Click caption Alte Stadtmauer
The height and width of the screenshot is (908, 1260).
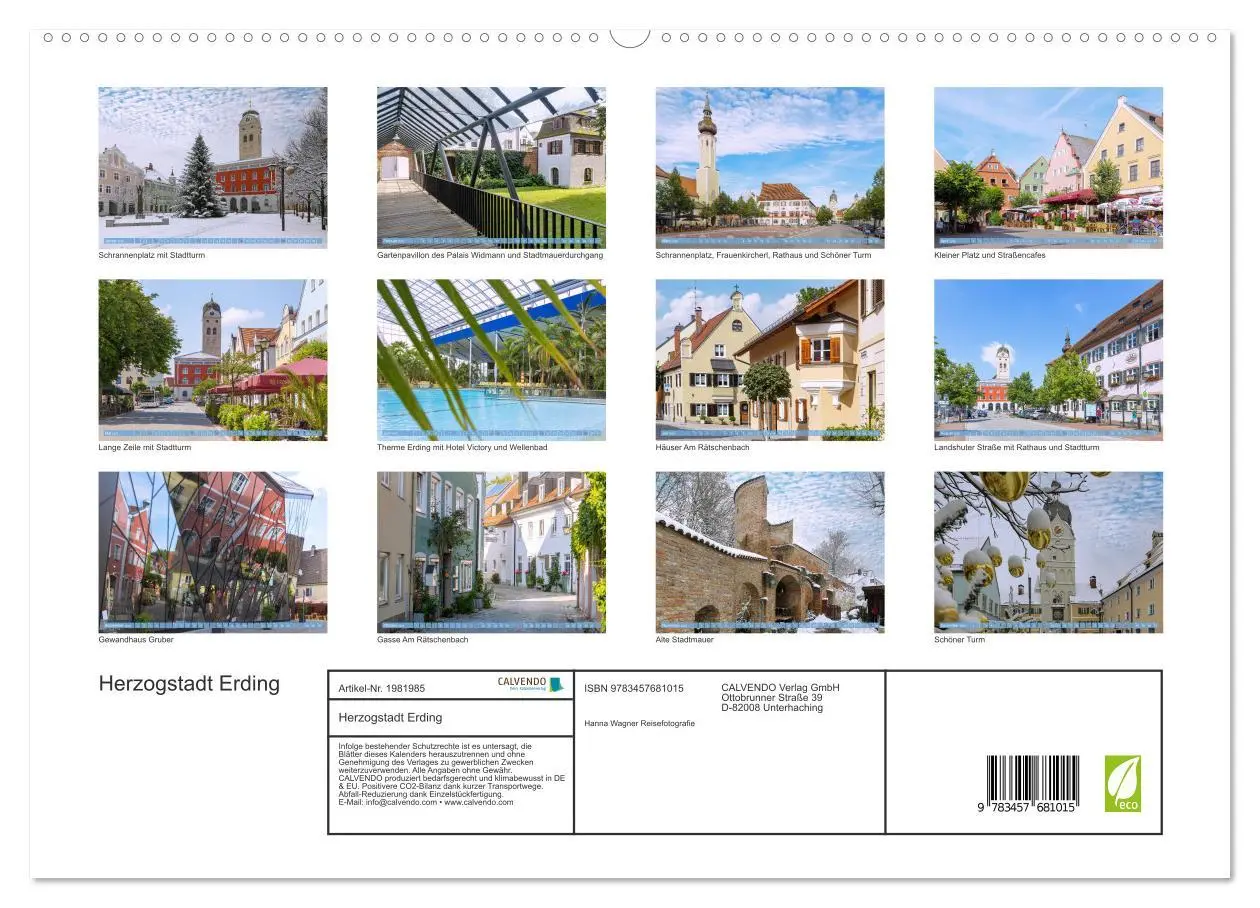685,640
